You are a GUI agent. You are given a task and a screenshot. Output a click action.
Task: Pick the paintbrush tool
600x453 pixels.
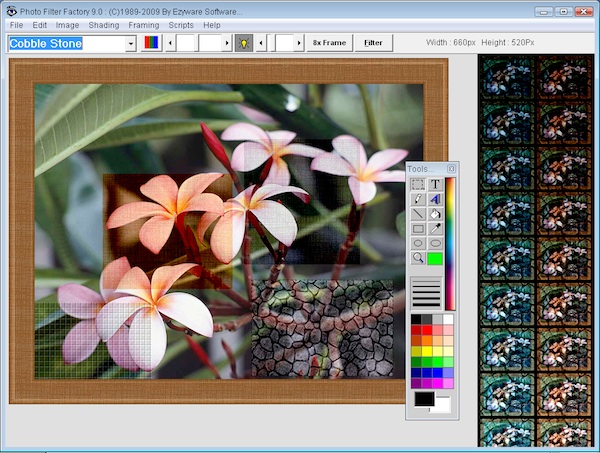[418, 199]
